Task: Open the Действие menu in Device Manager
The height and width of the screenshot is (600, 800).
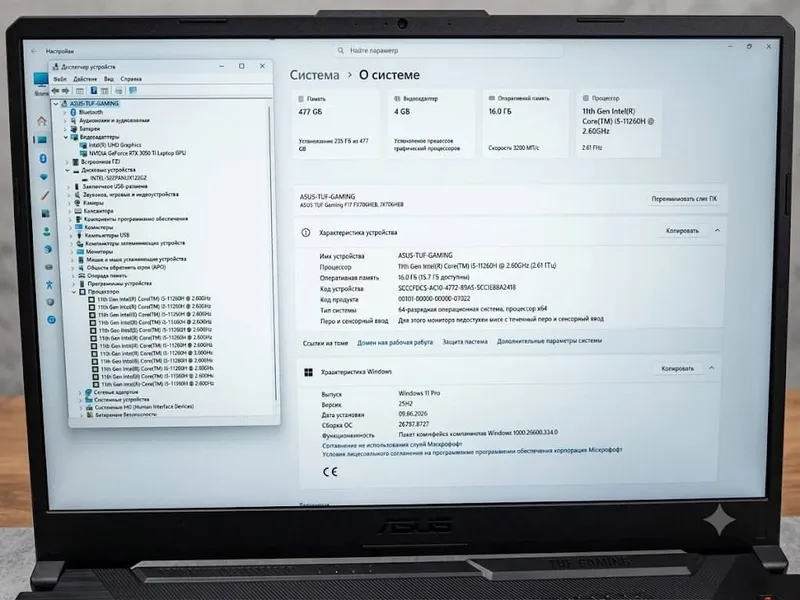Action: click(85, 79)
